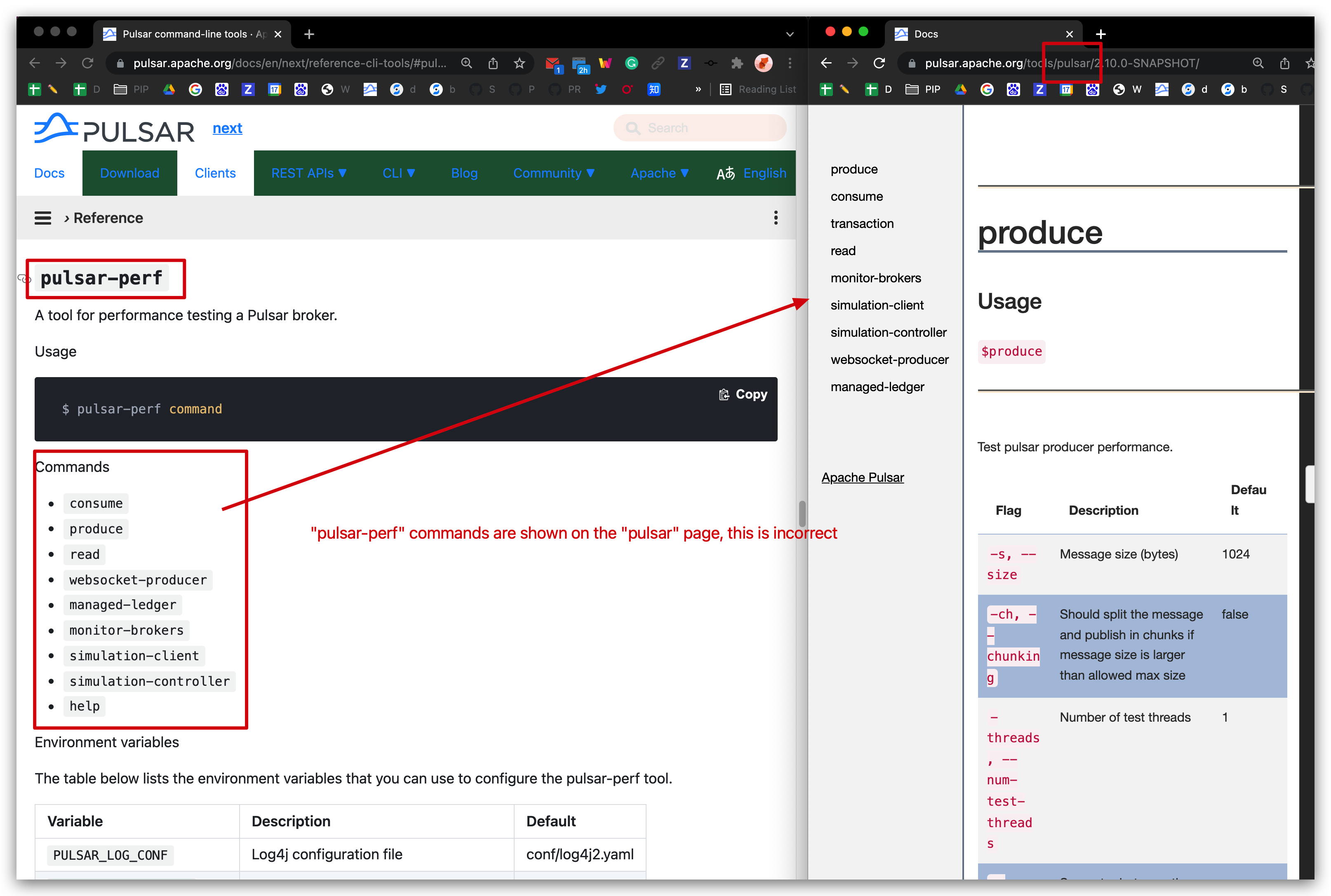Open the Apache Pulsar link in the sidebar
Screen dimensions: 1331x896
863,477
